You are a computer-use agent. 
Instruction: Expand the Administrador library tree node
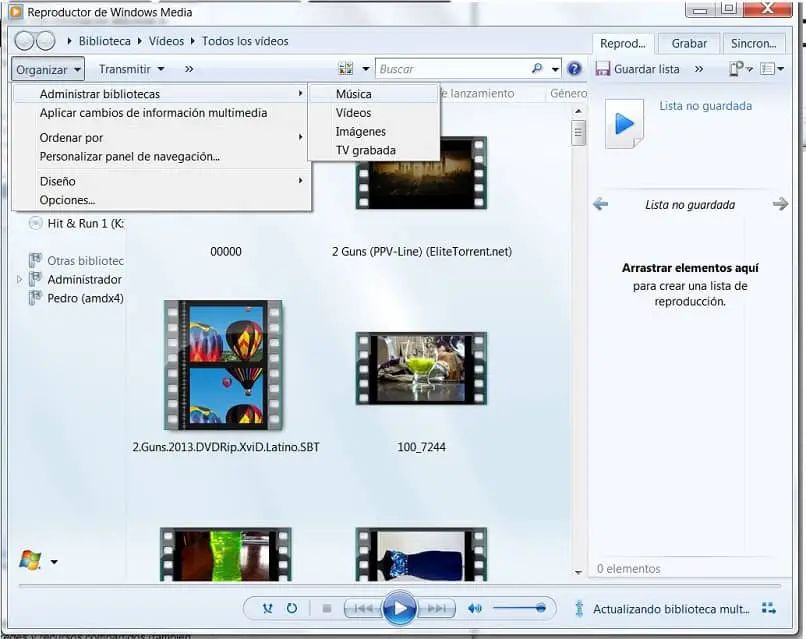[20, 280]
